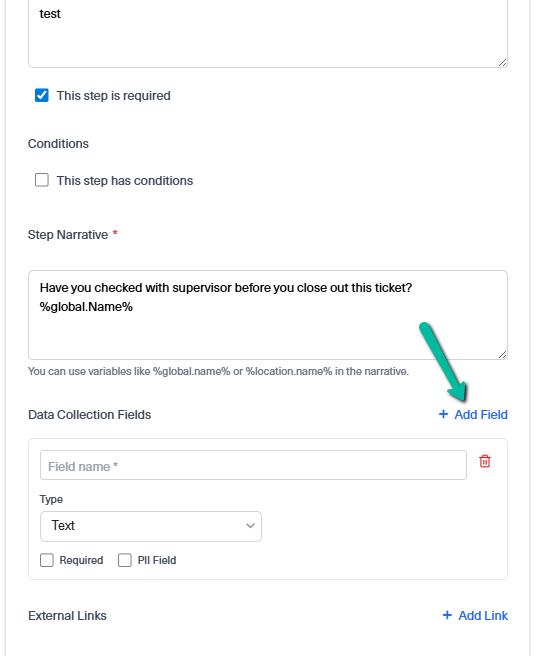The width and height of the screenshot is (537, 656).
Task: Click the chevron arrow in Type selector
Action: pos(250,526)
